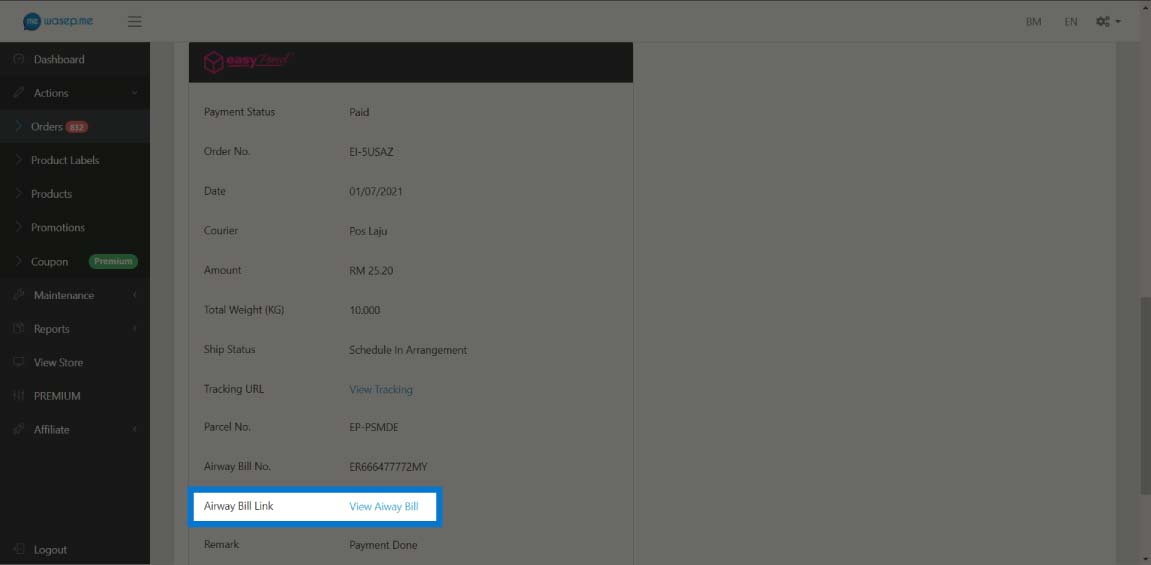The width and height of the screenshot is (1151, 565).
Task: Open the Promotions page
Action: coord(75,227)
